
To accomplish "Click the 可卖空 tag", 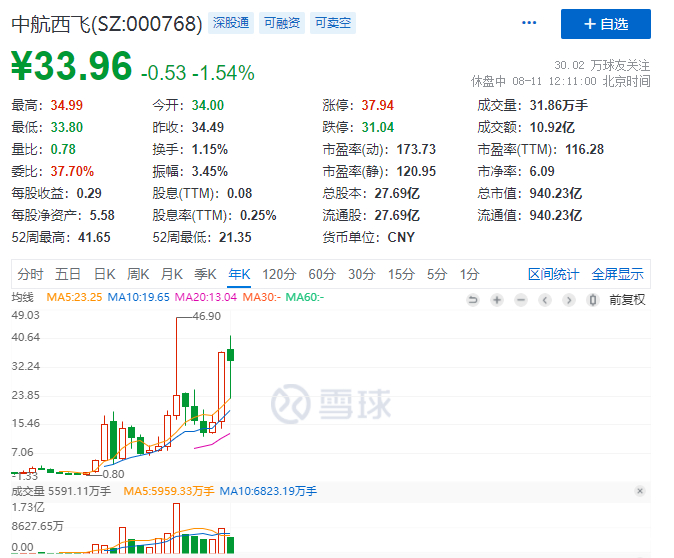I will (x=333, y=23).
